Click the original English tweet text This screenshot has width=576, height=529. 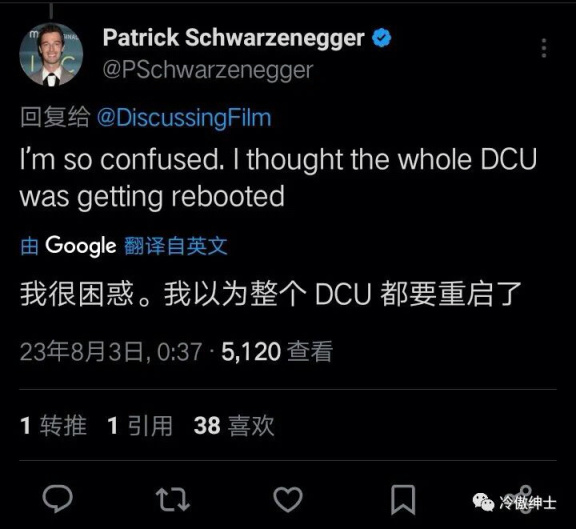point(278,178)
